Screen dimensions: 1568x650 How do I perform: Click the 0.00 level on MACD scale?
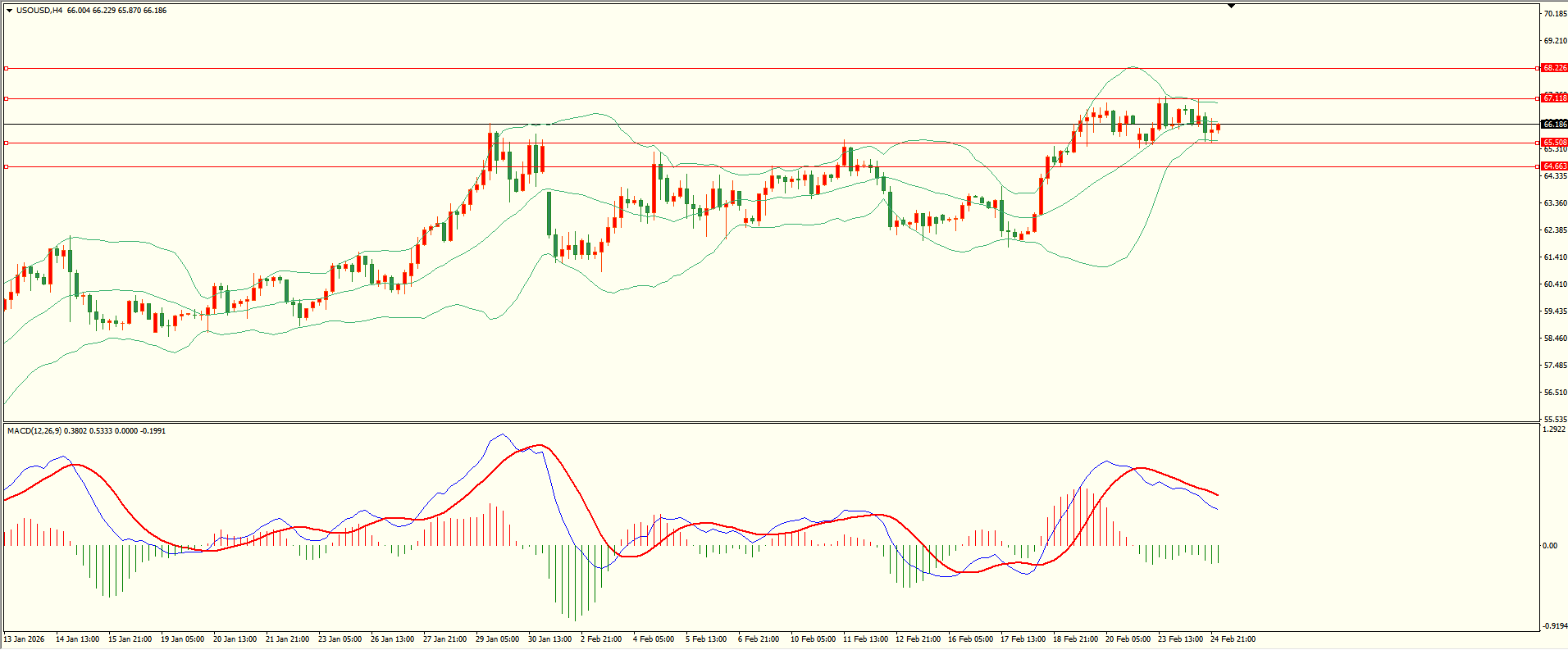click(1550, 546)
